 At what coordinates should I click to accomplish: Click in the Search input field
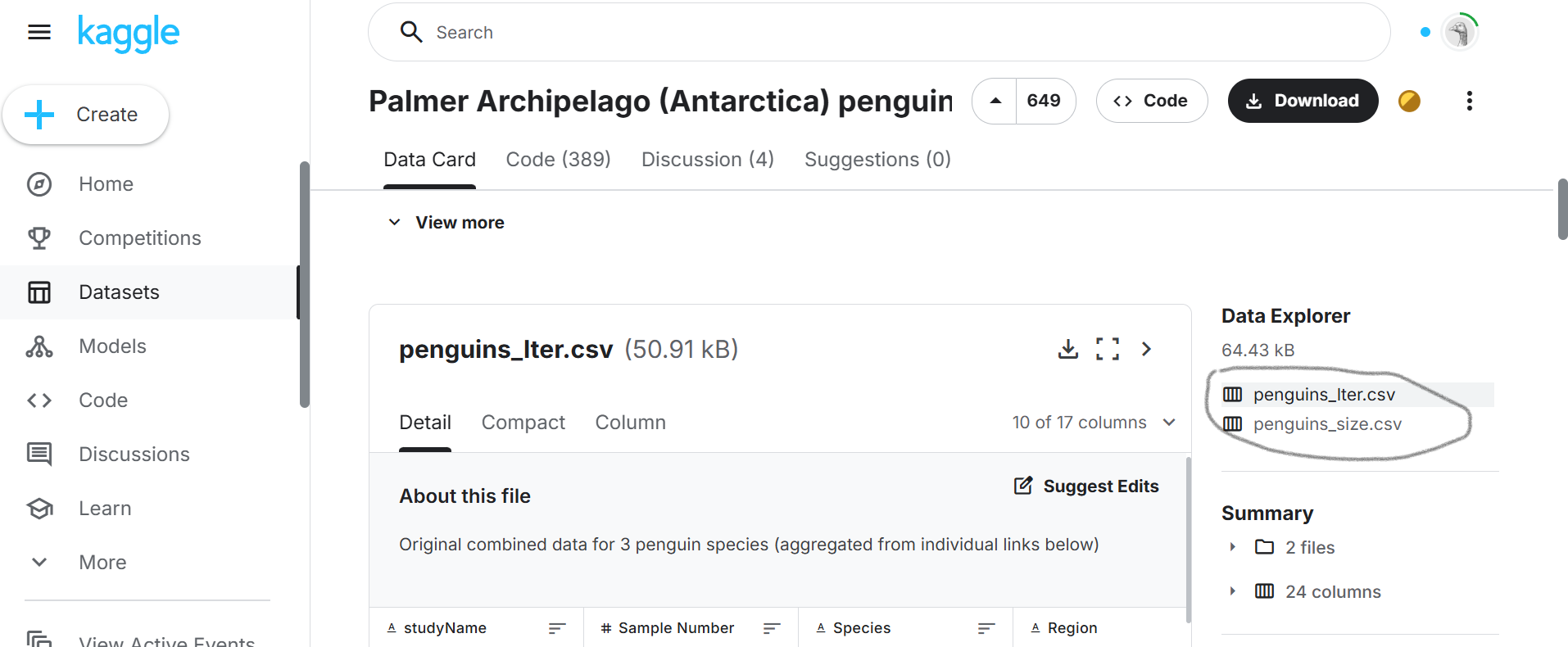[x=879, y=32]
